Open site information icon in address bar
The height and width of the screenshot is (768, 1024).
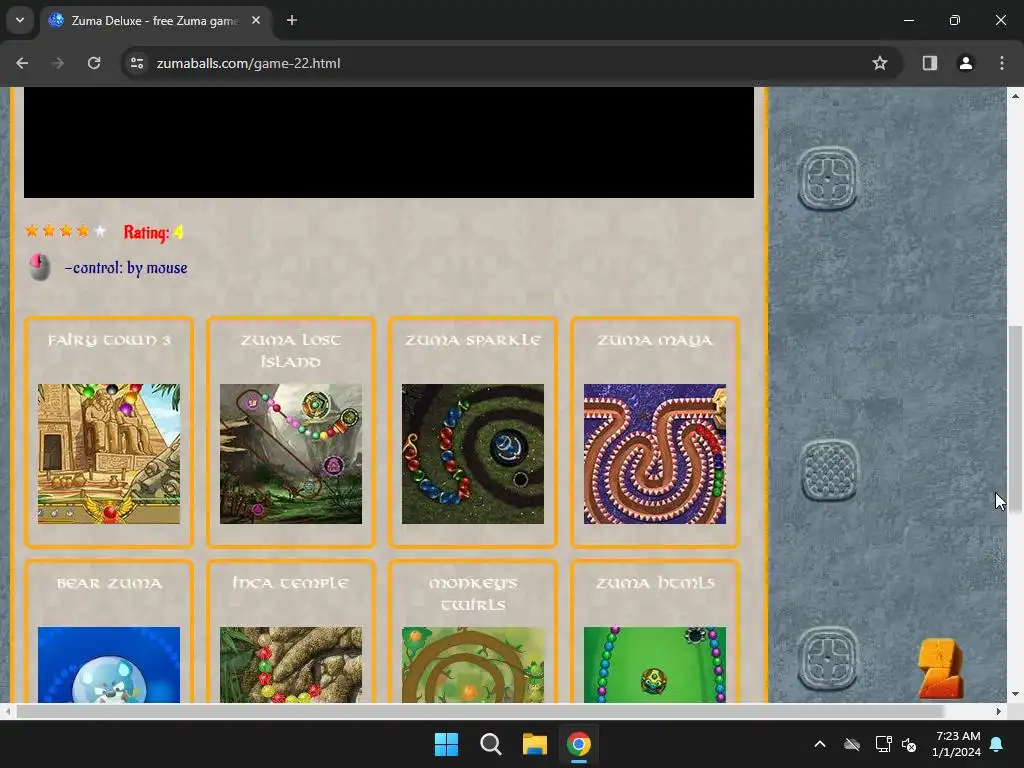point(137,63)
